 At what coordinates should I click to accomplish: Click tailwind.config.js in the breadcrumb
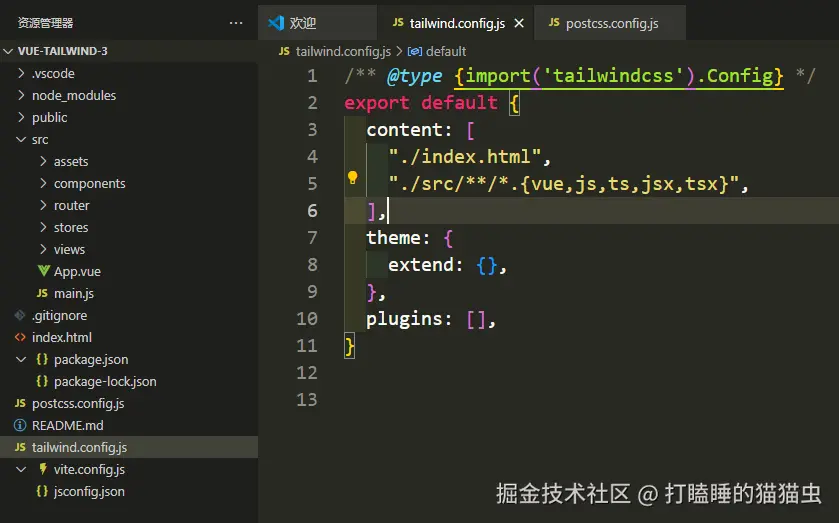pos(343,51)
